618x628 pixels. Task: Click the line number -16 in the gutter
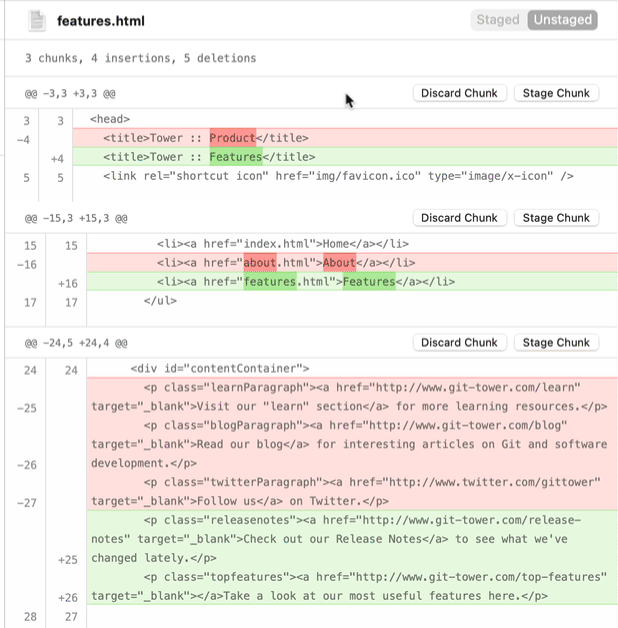27,263
